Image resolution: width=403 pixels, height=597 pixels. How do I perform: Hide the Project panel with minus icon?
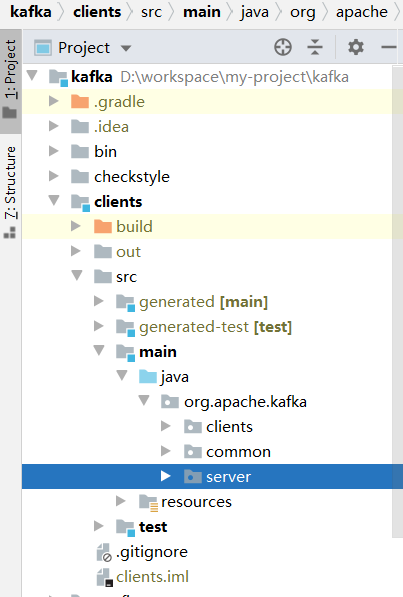(389, 47)
